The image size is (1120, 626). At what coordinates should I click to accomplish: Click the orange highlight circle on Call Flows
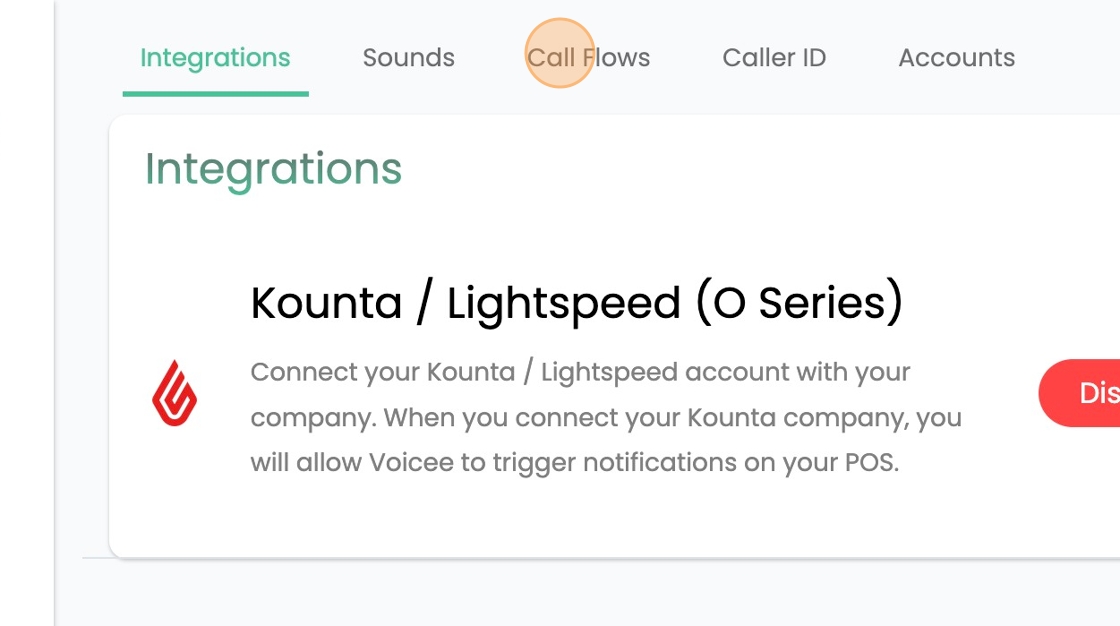pyautogui.click(x=560, y=53)
